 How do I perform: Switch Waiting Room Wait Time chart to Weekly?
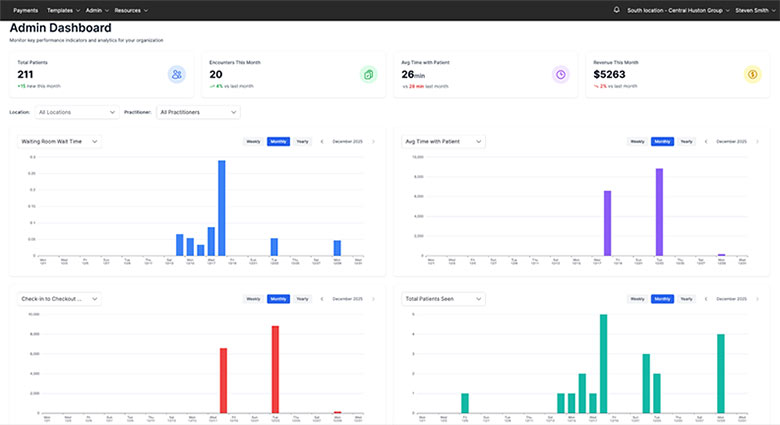click(x=254, y=142)
